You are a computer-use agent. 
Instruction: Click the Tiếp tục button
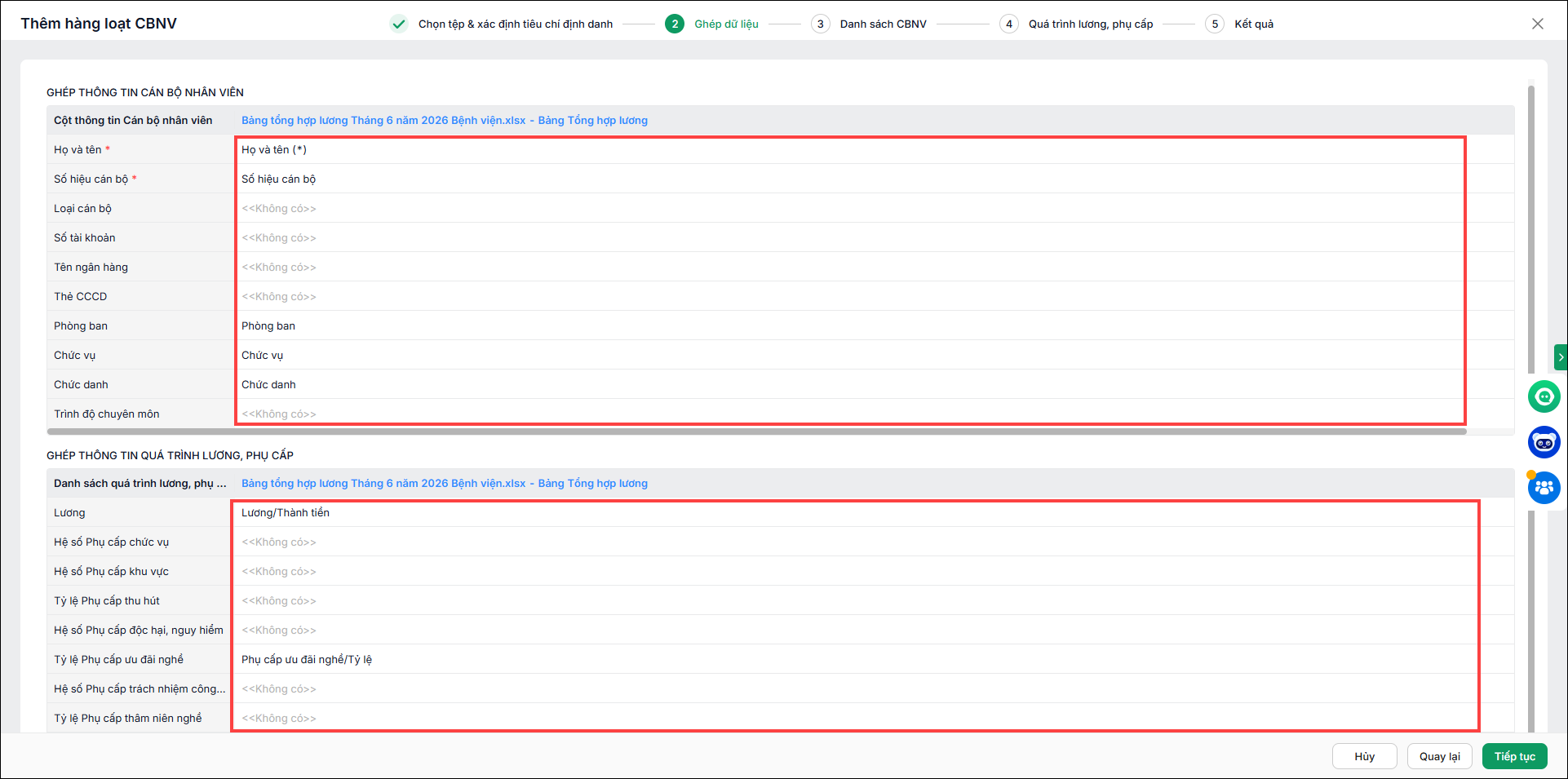1515,756
